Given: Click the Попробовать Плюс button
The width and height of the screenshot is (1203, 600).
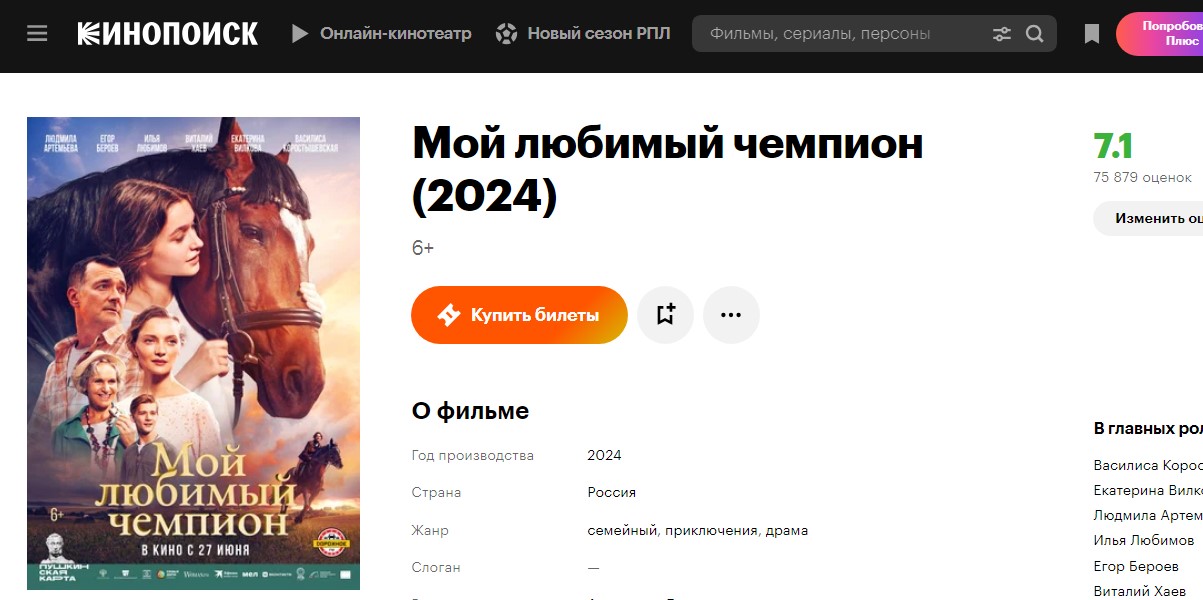Looking at the screenshot, I should pos(1160,34).
